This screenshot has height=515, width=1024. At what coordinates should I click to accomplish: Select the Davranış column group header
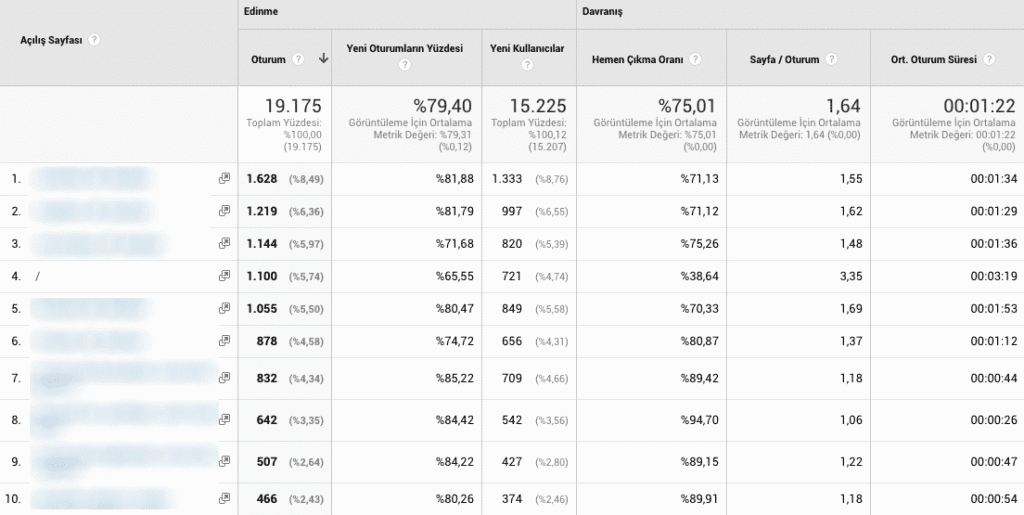pyautogui.click(x=602, y=10)
